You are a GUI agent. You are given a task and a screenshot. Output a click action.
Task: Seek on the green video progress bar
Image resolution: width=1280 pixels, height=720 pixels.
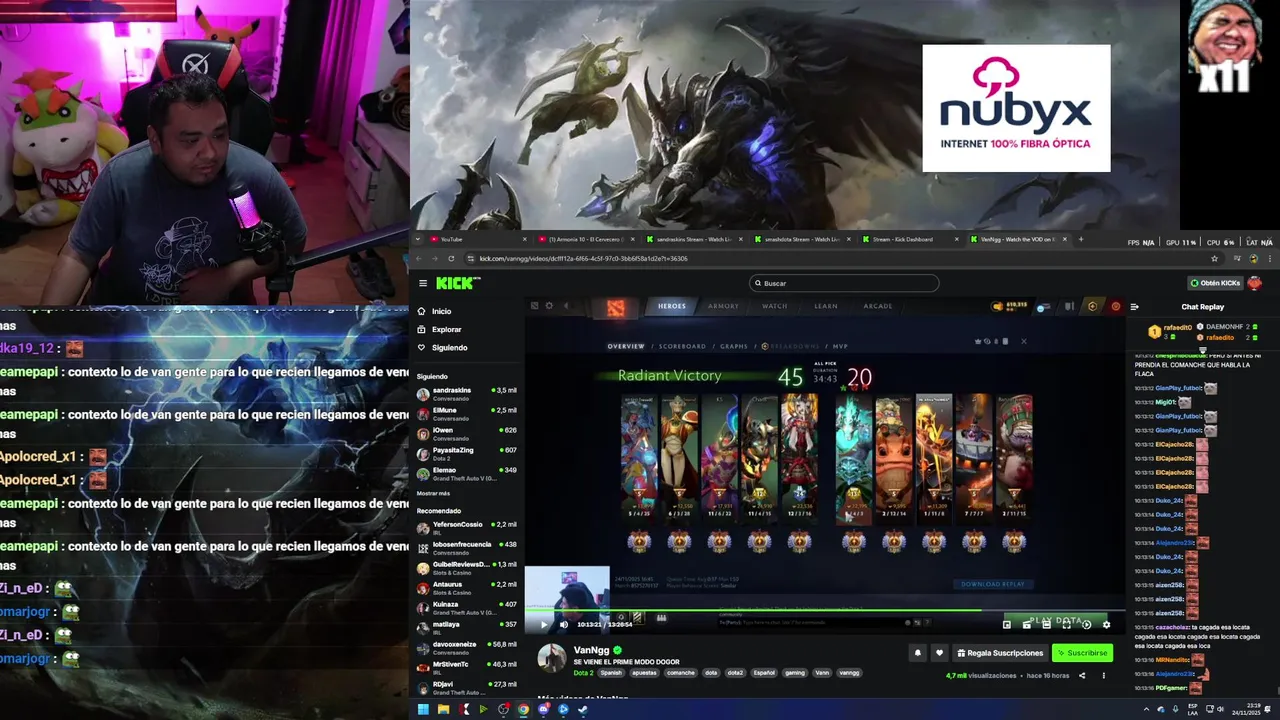825,610
